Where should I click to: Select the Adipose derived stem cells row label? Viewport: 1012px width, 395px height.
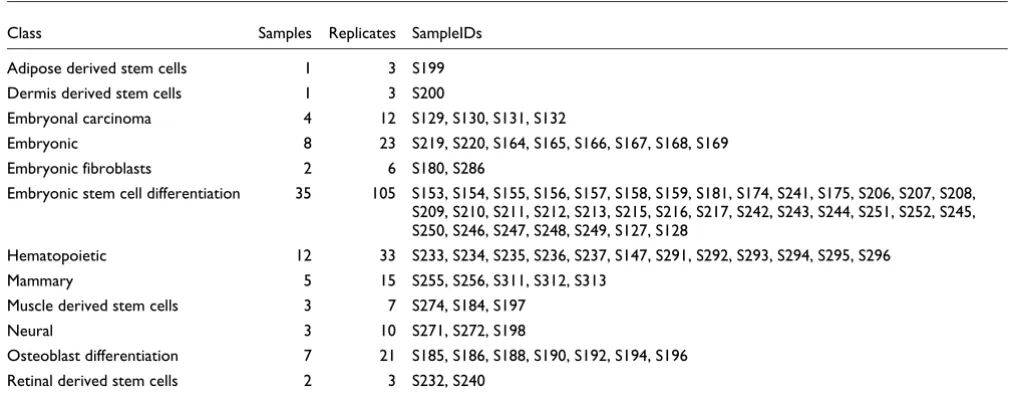[97, 68]
